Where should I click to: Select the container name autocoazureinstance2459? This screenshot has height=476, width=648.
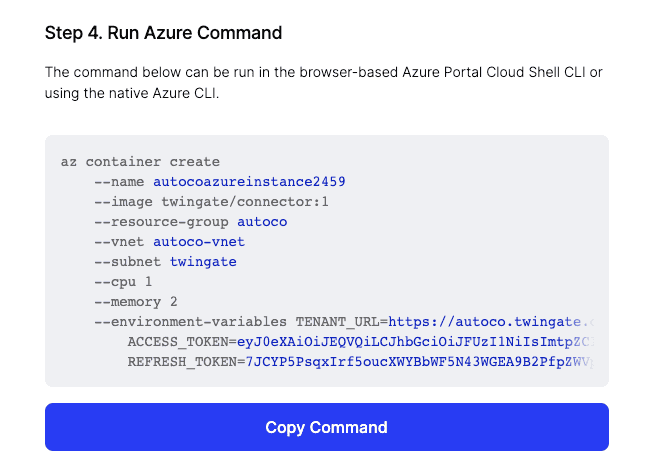(249, 182)
